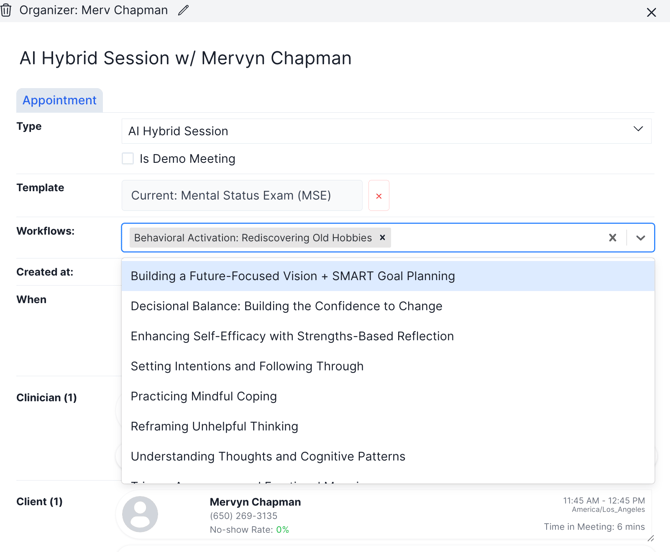Collapse the Workflows dropdown chevron
Screen dimensions: 670x552
click(640, 238)
